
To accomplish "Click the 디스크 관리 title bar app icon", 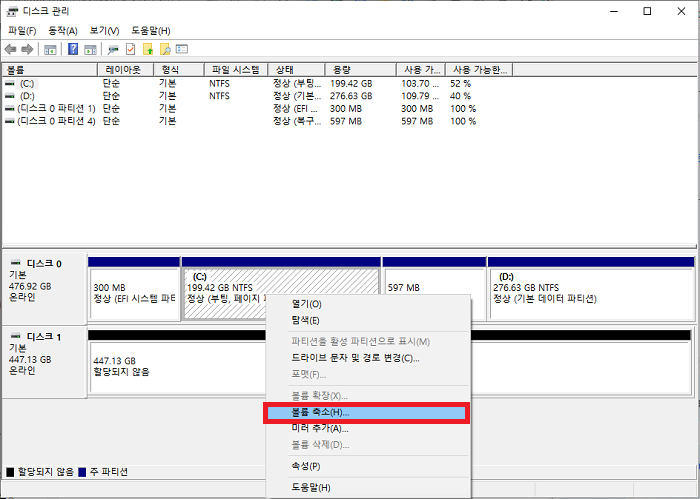I will 12,12.
